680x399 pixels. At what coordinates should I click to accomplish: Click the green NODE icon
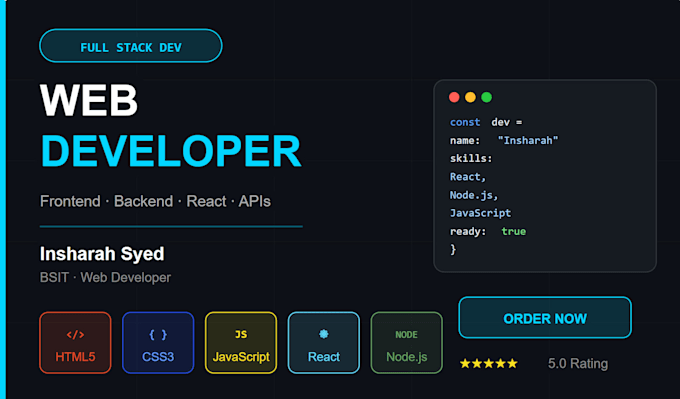click(406, 335)
